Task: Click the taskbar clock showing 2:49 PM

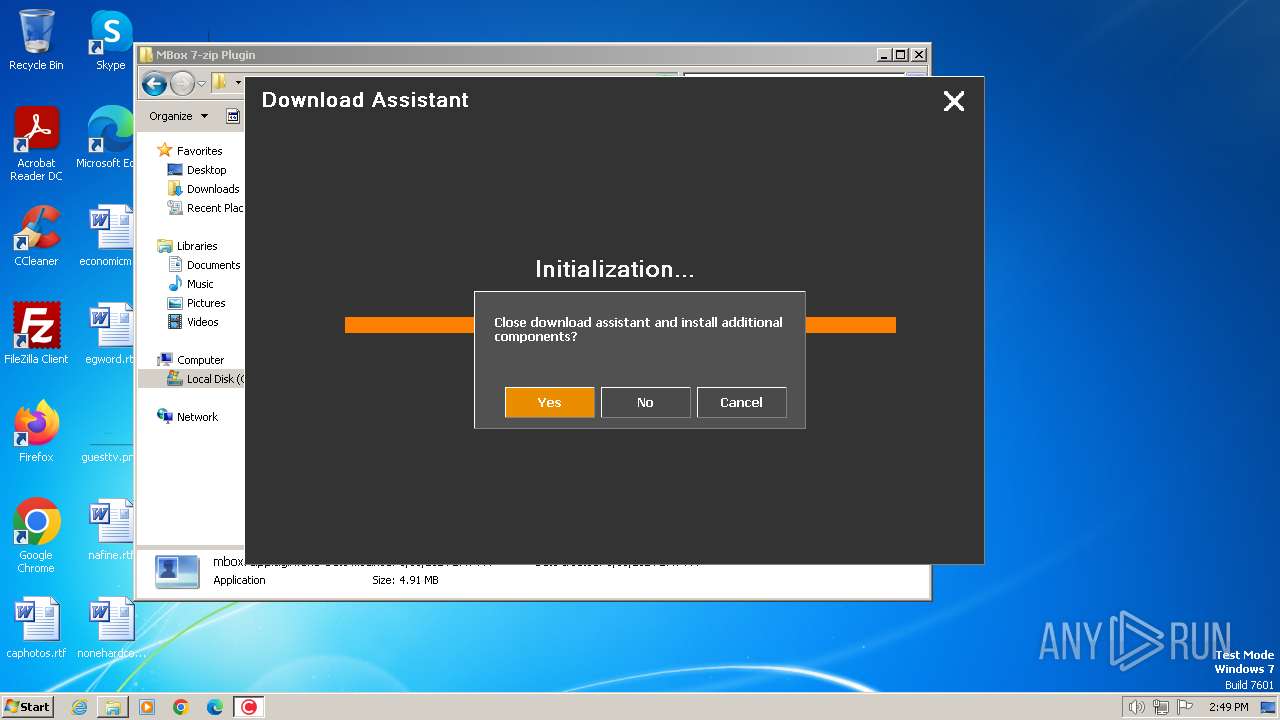Action: pyautogui.click(x=1228, y=707)
